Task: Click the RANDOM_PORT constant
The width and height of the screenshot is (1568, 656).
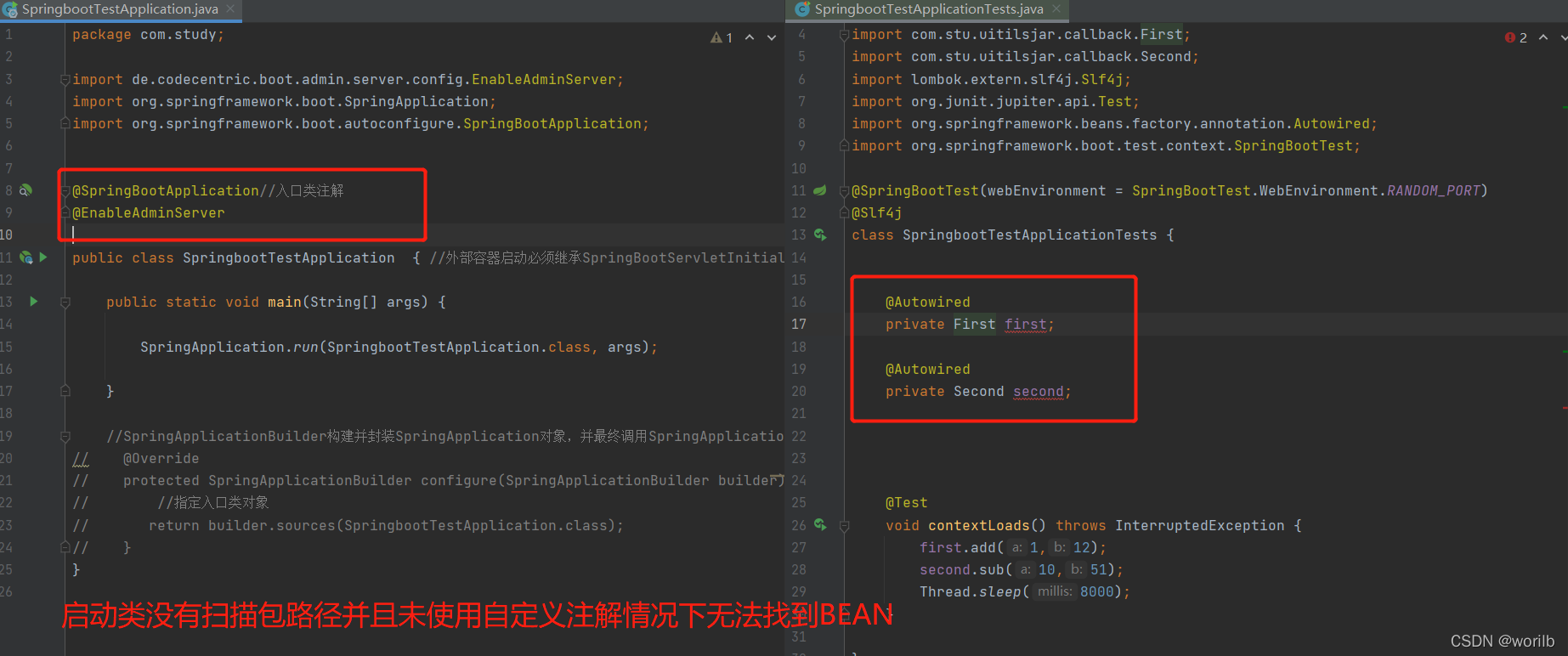Action: point(1434,190)
